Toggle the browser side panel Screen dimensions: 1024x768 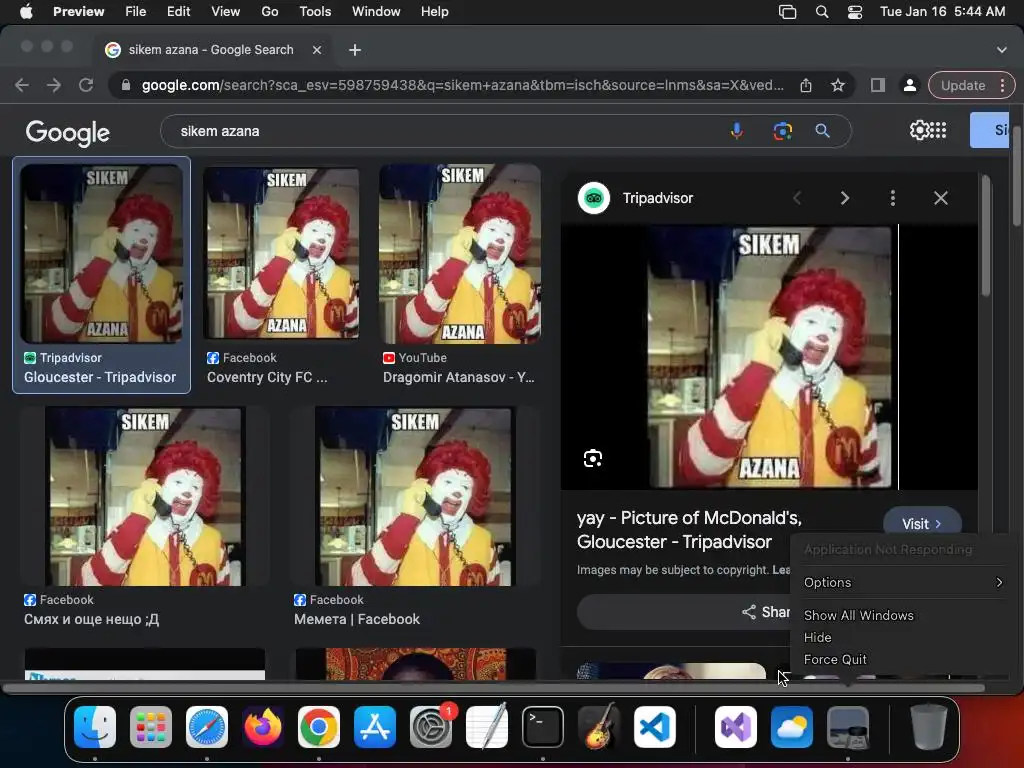point(877,86)
